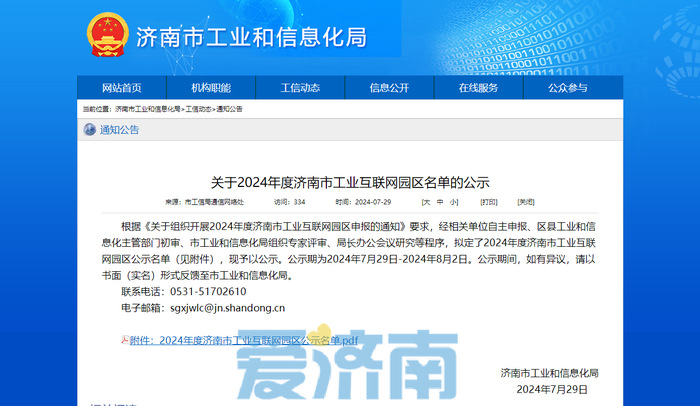Select 工信动态 in the navigation bar
The image size is (700, 406).
[x=300, y=88]
